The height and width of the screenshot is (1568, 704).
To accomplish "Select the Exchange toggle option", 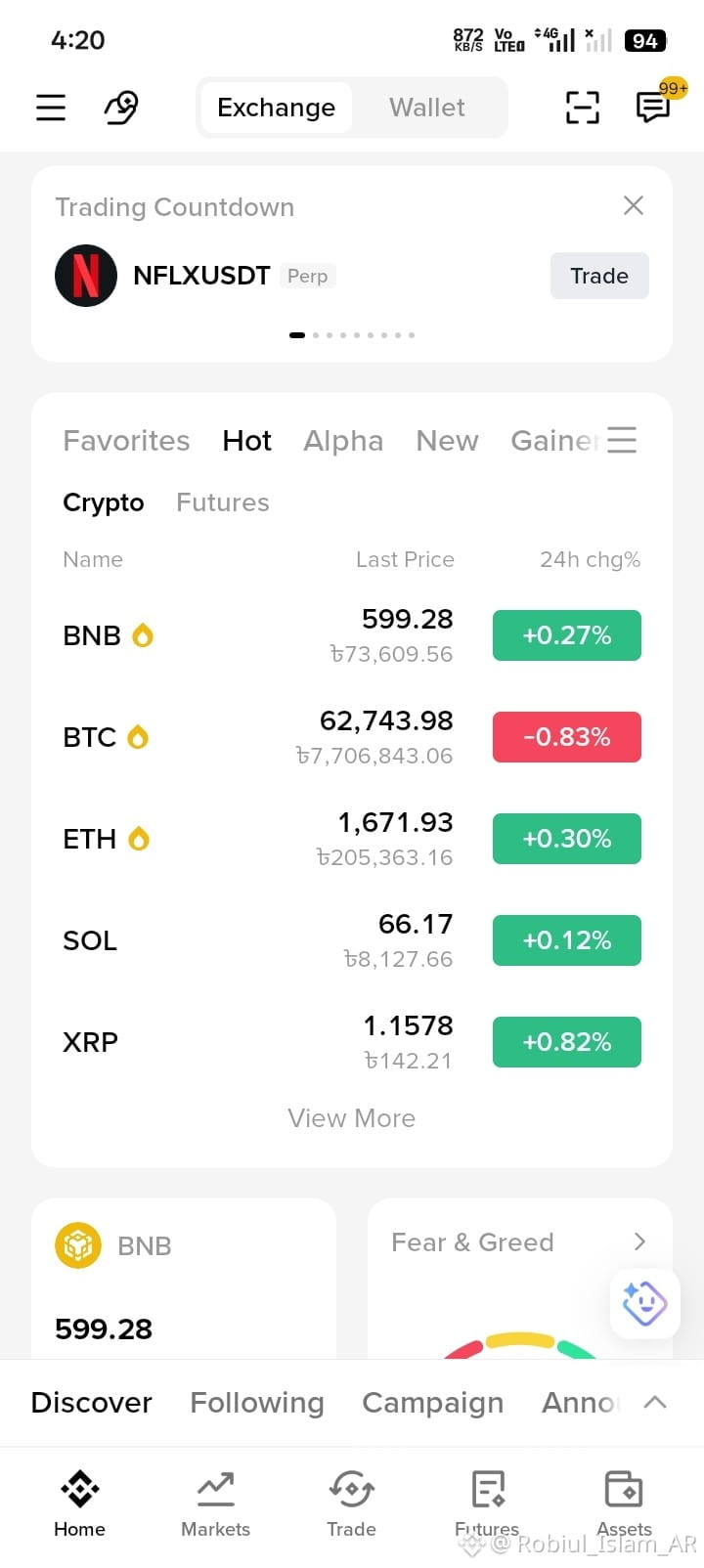I will 276,108.
